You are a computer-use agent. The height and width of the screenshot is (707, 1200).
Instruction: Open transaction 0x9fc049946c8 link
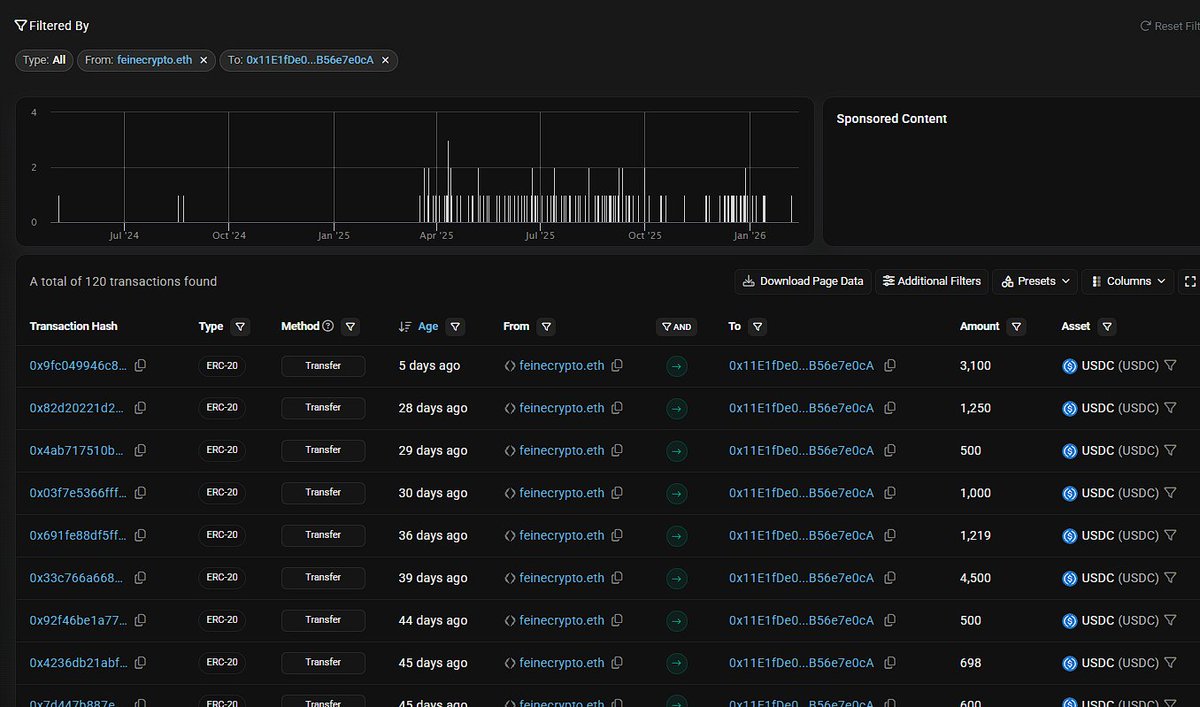(x=78, y=366)
